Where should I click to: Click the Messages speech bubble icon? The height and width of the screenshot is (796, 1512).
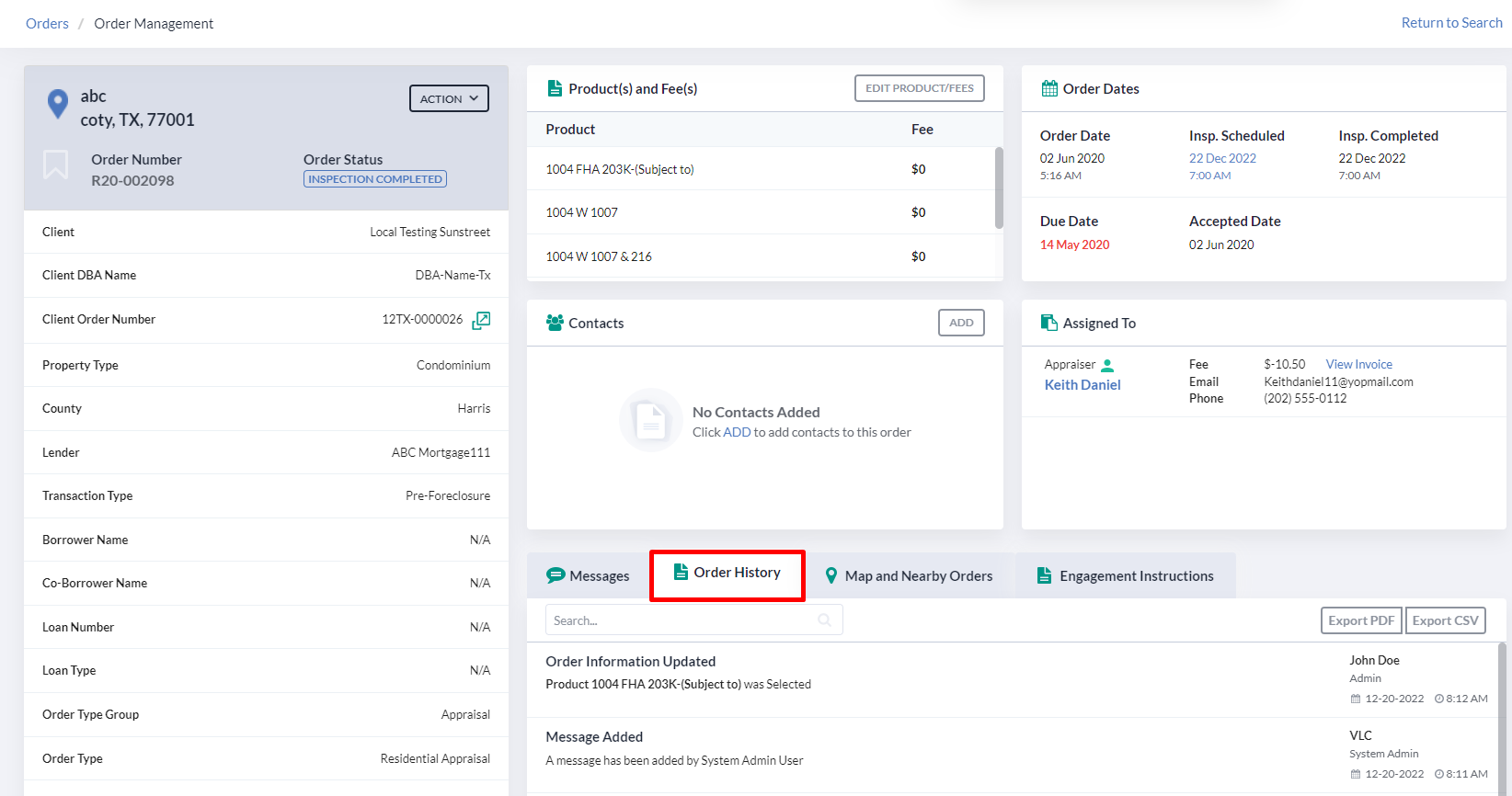[556, 575]
